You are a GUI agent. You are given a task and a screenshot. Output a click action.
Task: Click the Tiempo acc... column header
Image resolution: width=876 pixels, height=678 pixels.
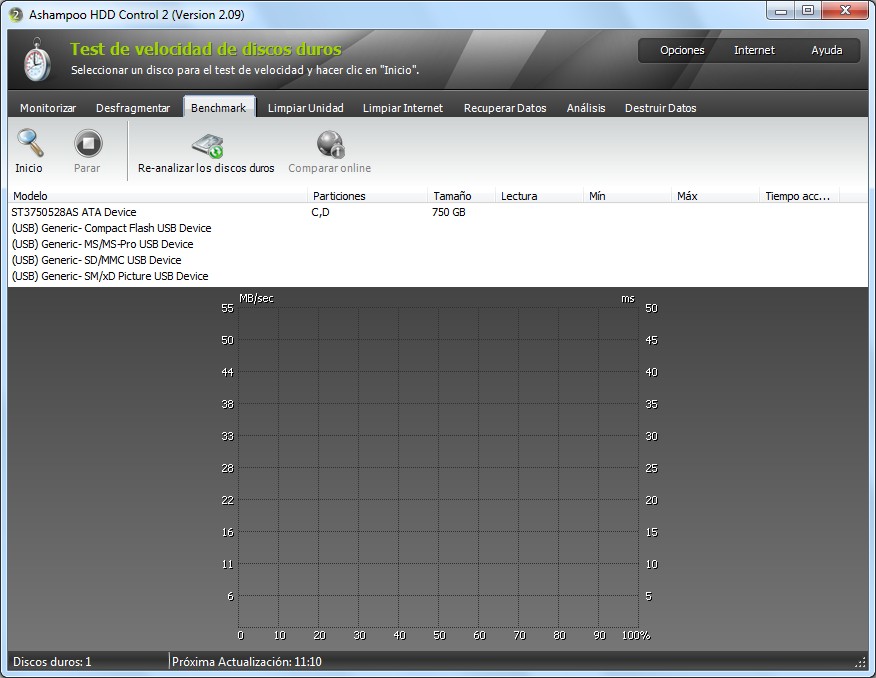(799, 196)
